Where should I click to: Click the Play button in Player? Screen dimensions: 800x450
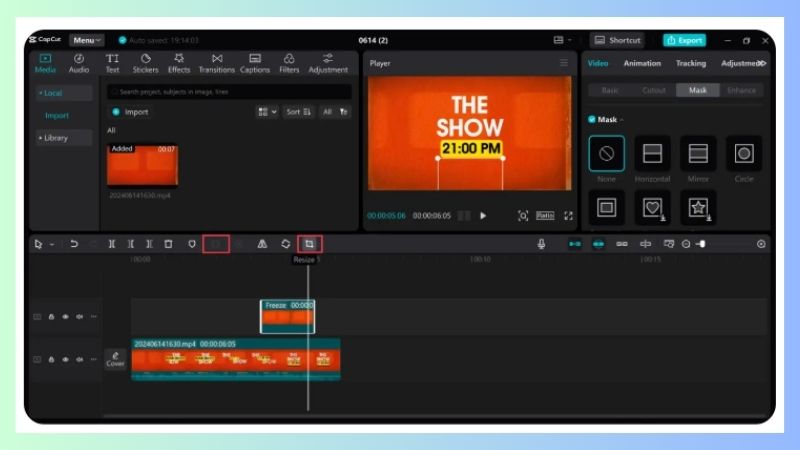coord(483,216)
